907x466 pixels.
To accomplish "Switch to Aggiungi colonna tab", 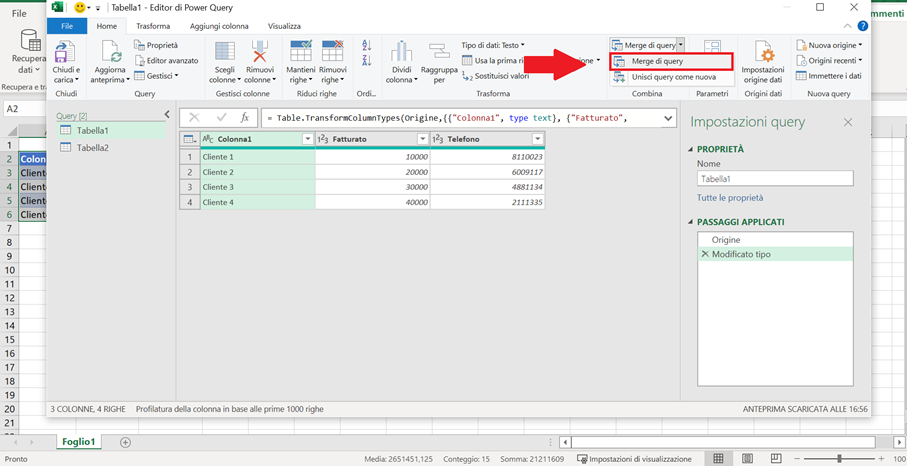I will 219,26.
